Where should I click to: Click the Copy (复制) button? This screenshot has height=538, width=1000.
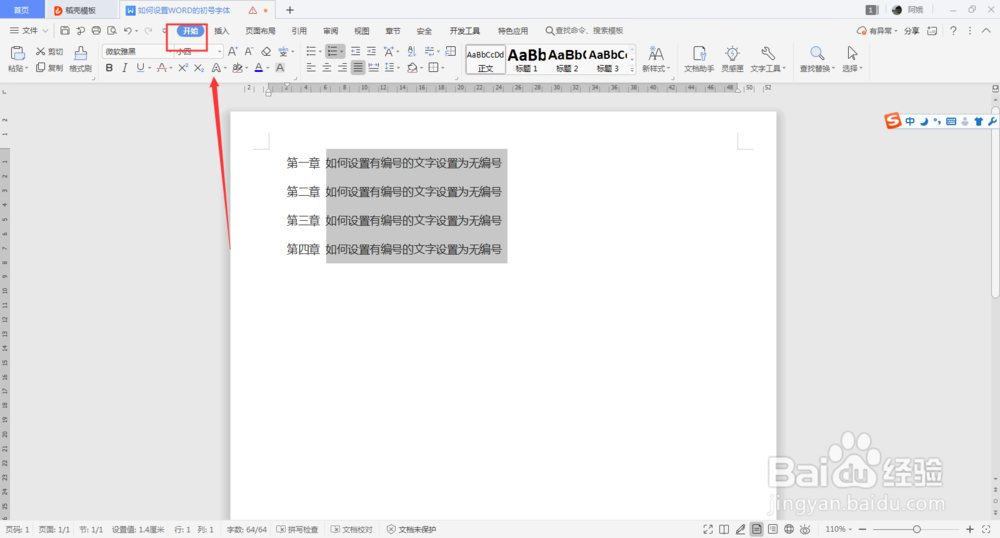tap(49, 68)
